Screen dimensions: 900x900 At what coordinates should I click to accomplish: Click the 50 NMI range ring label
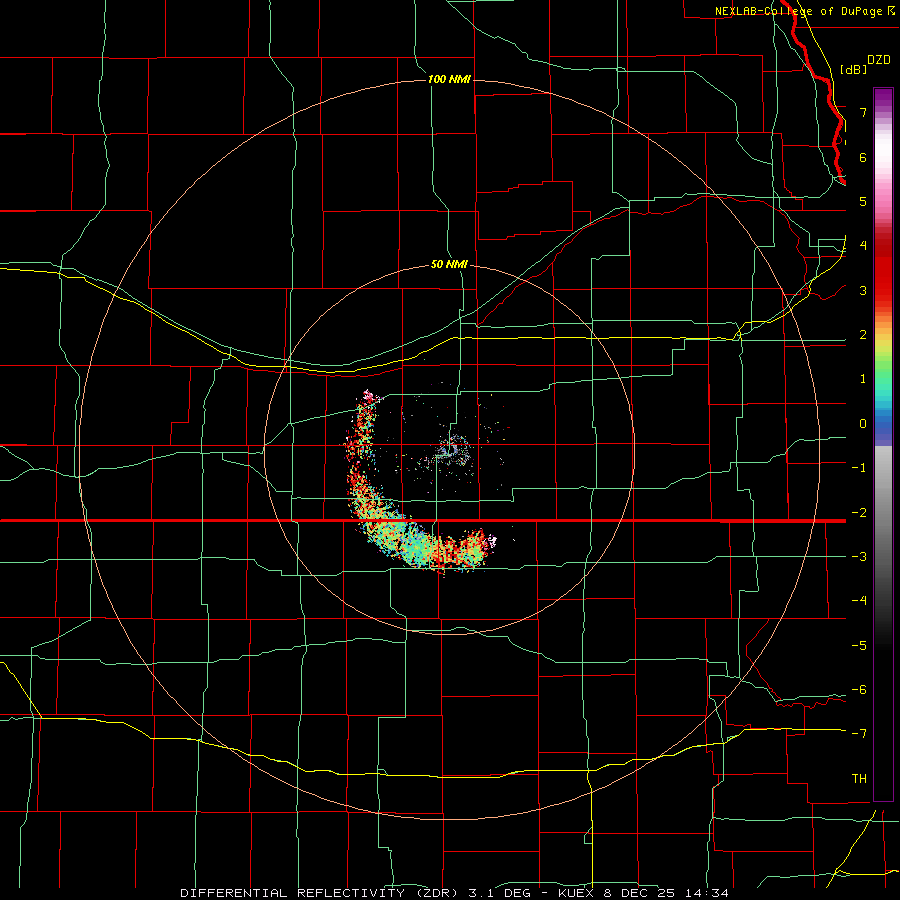pyautogui.click(x=449, y=265)
